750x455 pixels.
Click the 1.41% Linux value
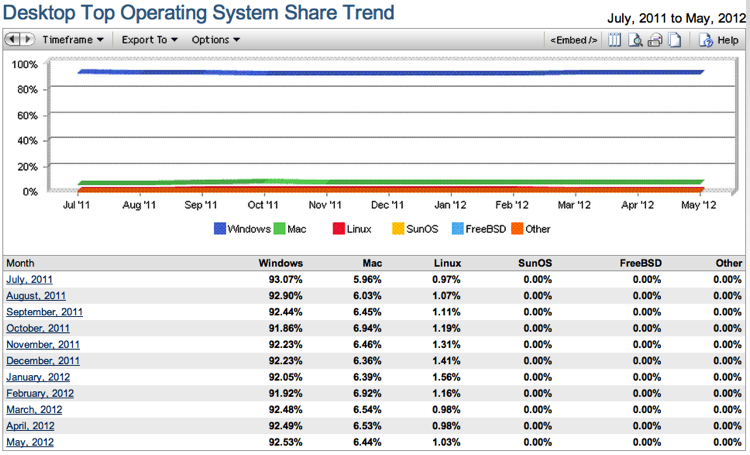[446, 361]
